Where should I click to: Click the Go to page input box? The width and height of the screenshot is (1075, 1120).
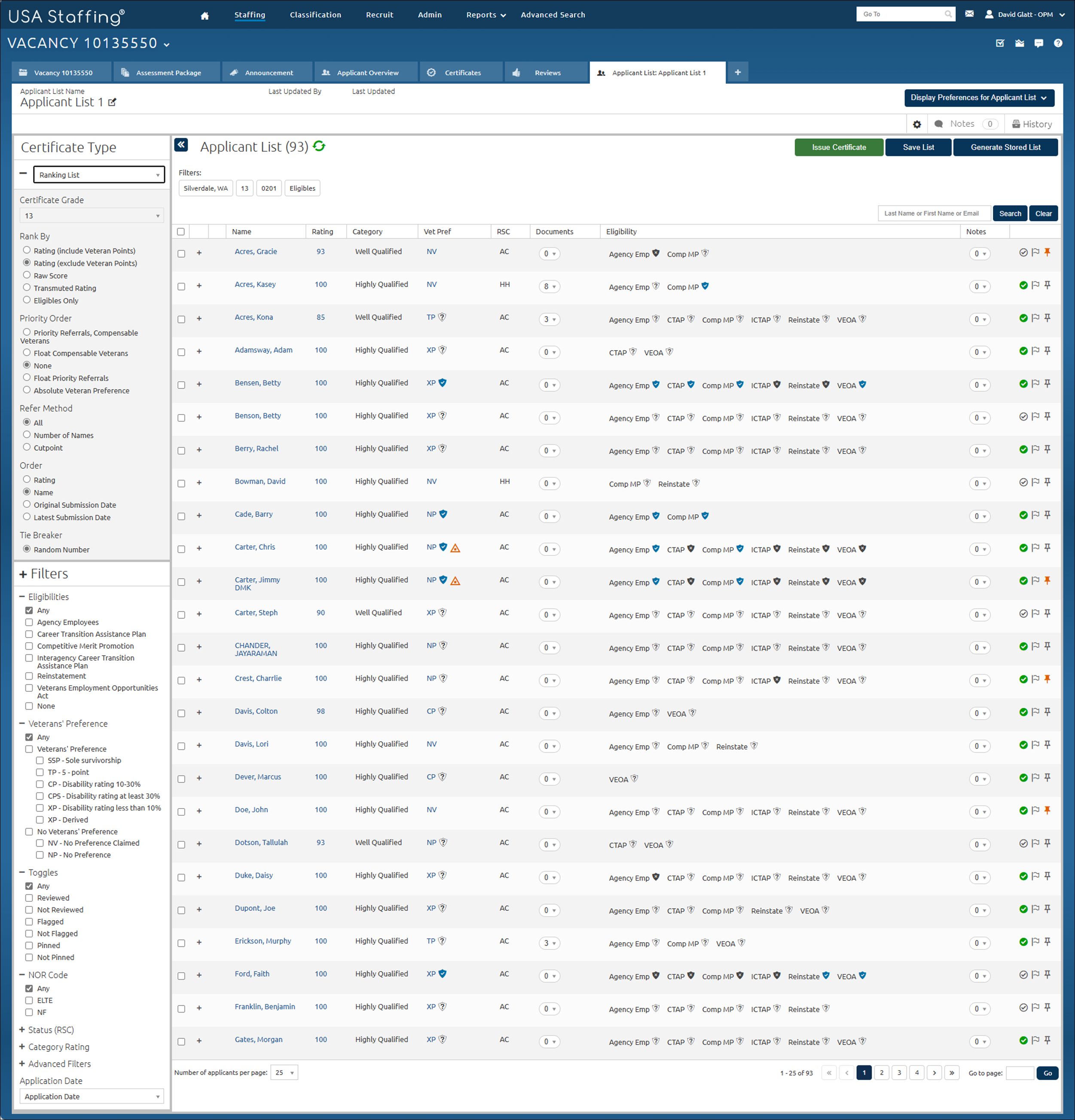point(1020,1073)
